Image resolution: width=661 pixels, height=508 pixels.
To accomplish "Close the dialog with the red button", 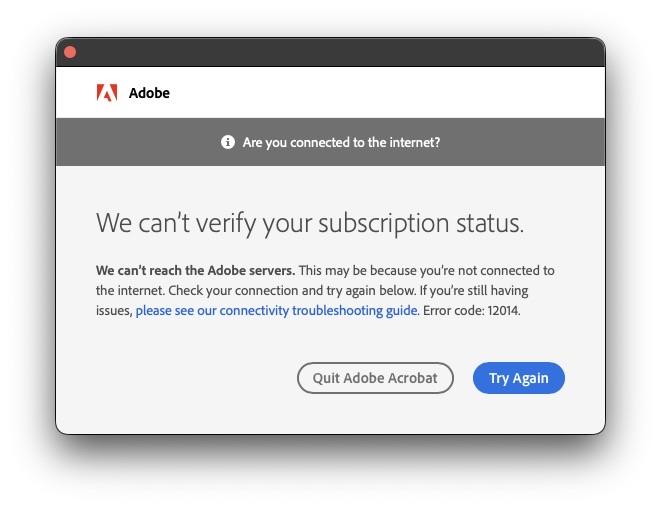I will pos(70,52).
